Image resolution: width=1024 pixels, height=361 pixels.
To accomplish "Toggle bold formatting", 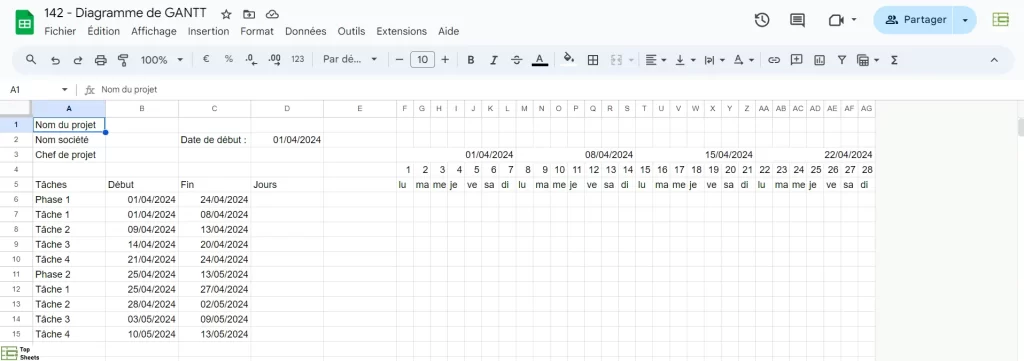I will pos(471,60).
